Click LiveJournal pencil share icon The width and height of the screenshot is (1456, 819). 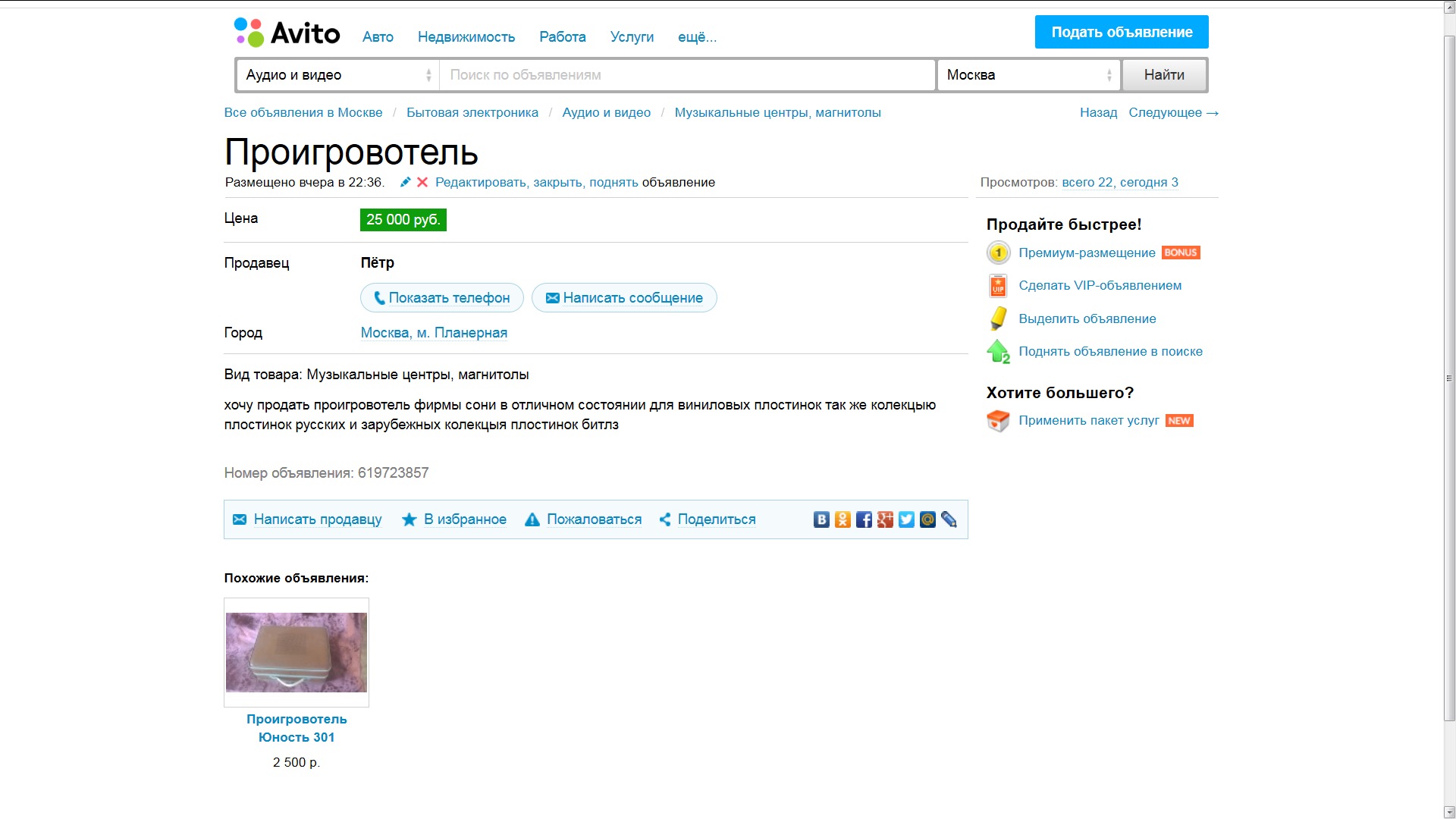coord(949,519)
